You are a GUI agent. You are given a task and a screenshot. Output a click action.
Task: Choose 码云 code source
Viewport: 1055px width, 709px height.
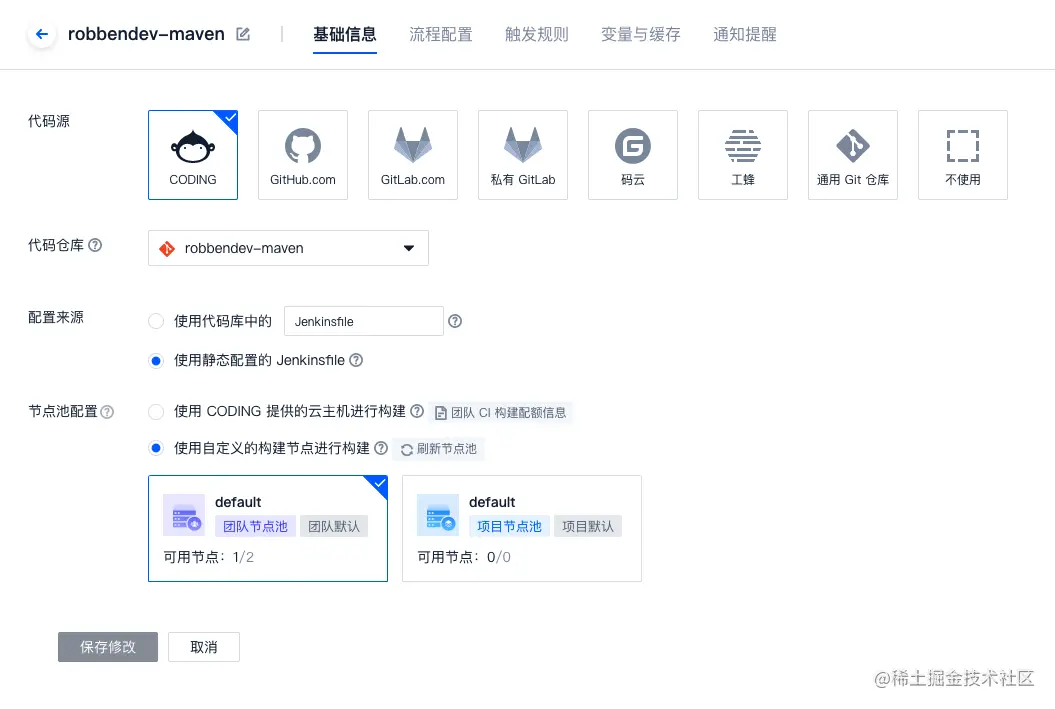(632, 155)
